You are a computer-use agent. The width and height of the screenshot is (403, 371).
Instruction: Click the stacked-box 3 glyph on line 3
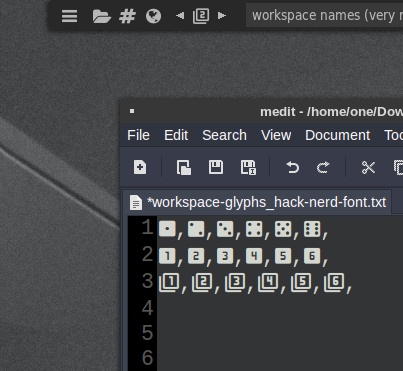tap(235, 283)
